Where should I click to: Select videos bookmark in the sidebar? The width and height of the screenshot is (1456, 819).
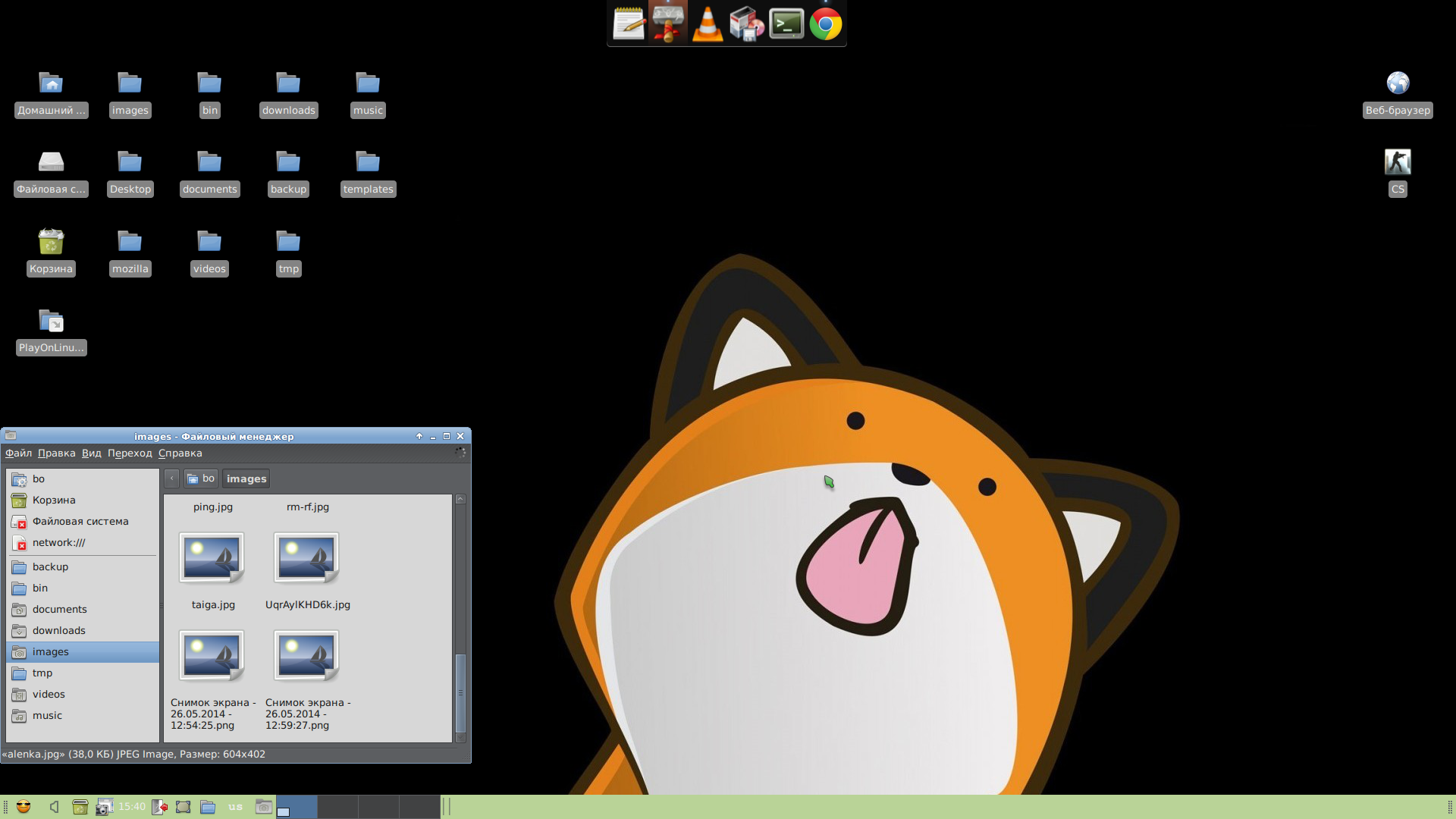[83, 694]
